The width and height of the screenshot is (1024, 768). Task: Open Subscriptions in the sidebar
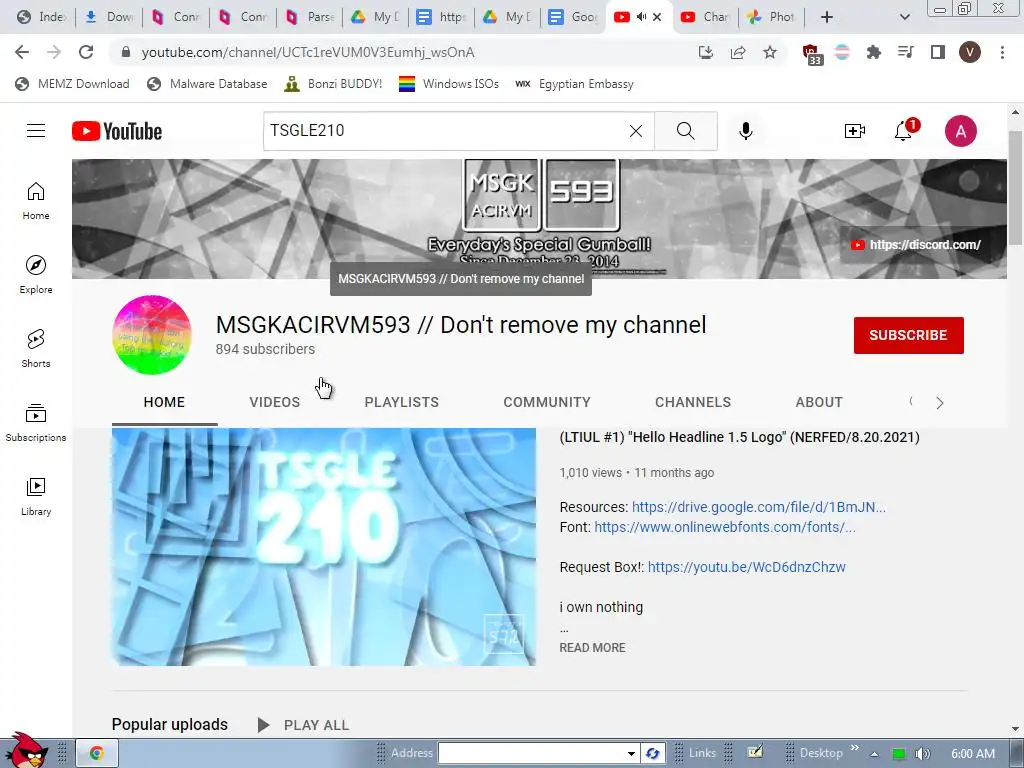point(36,423)
